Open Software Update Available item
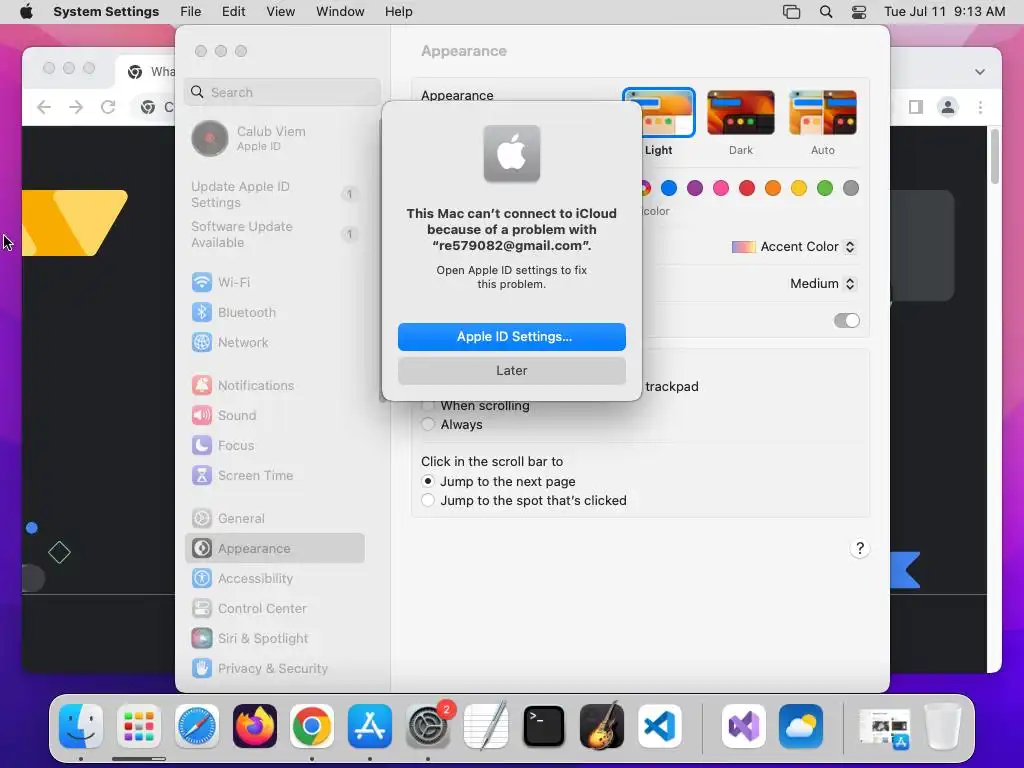1024x768 pixels. click(x=274, y=234)
